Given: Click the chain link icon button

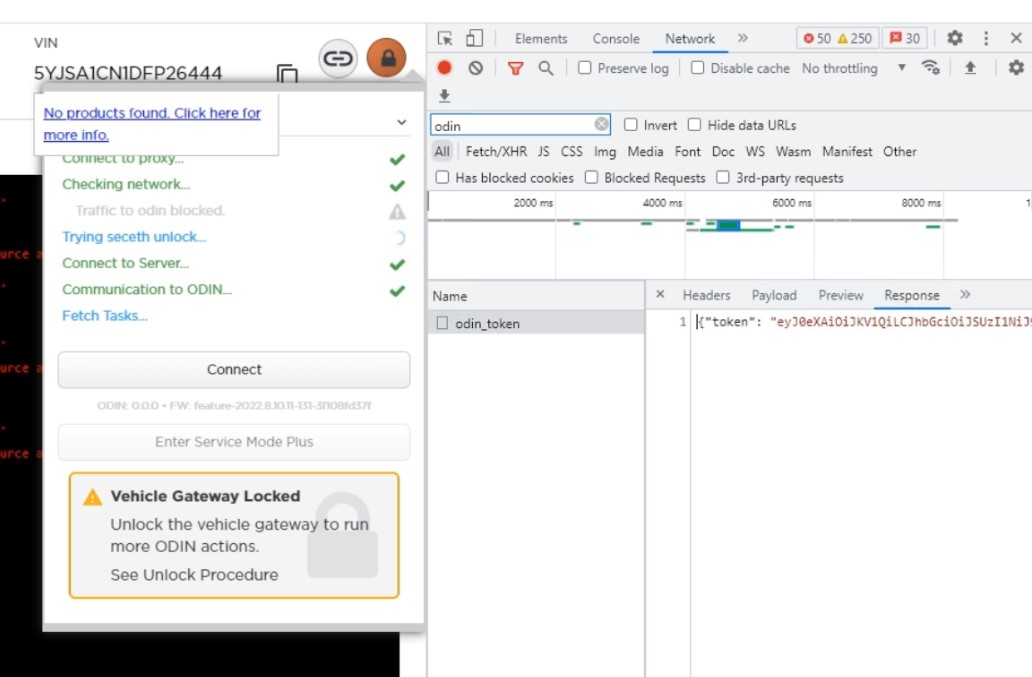Looking at the screenshot, I should [339, 58].
